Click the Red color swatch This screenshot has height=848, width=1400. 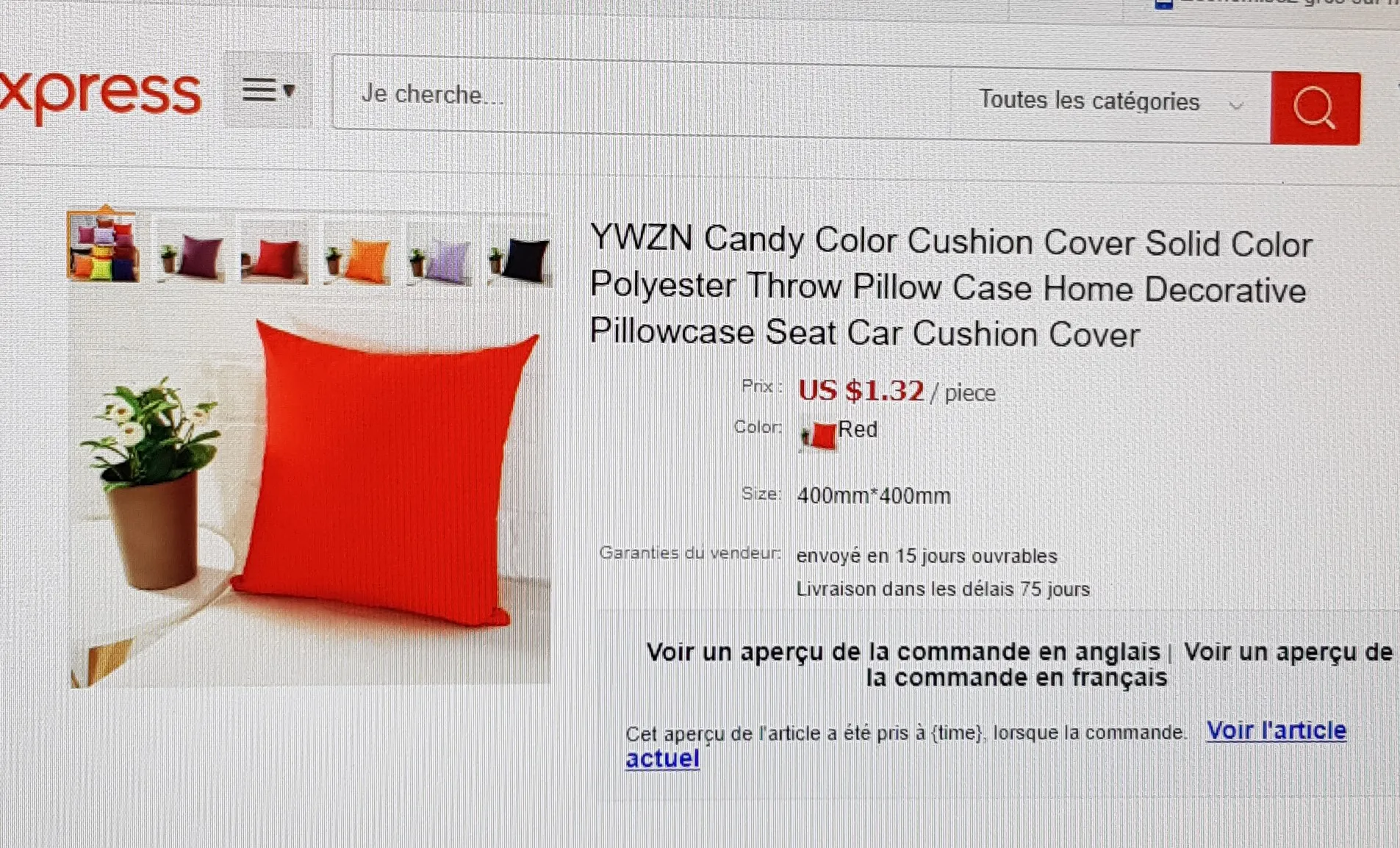pyautogui.click(x=819, y=434)
